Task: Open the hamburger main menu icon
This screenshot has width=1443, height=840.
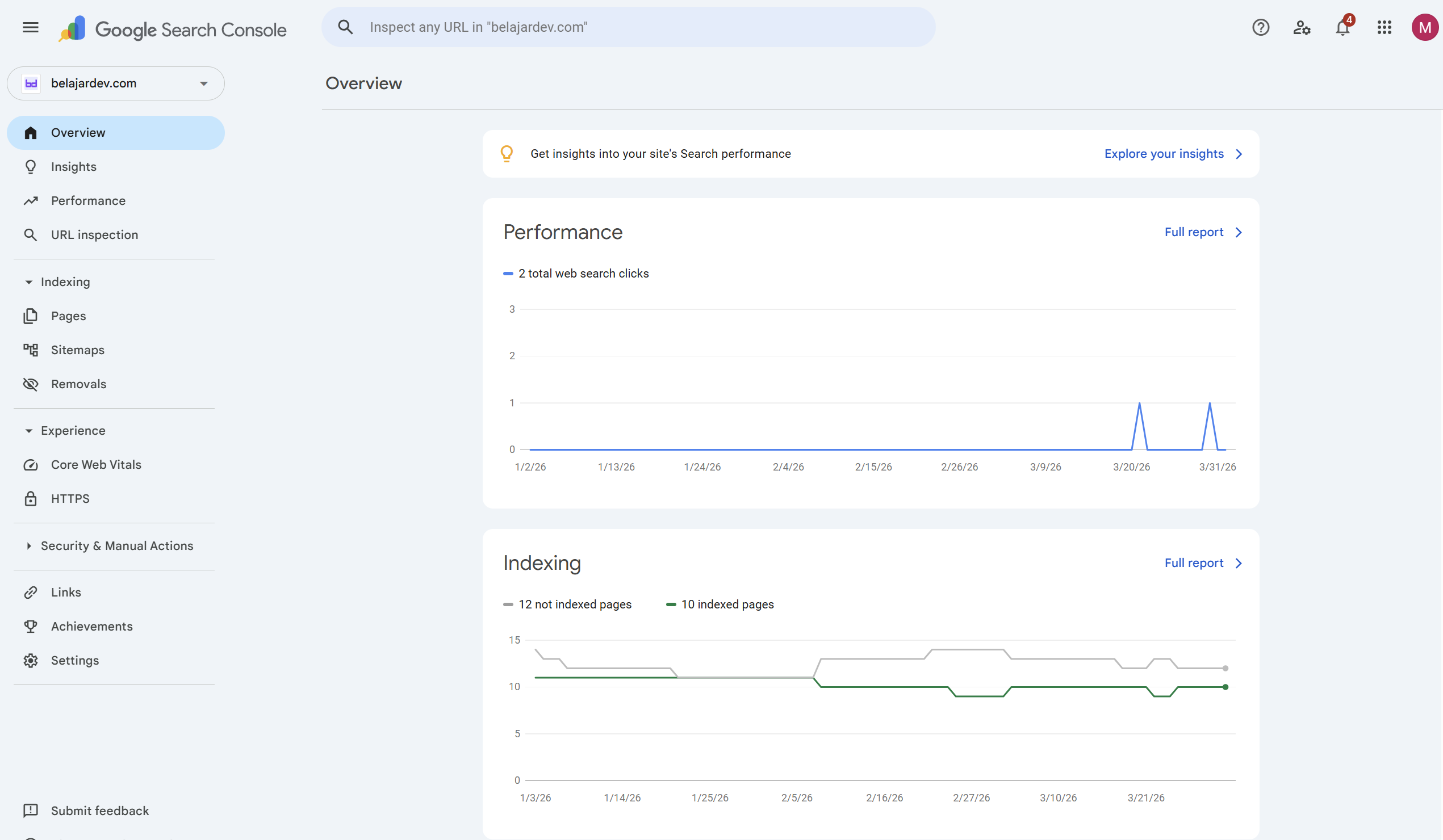Action: [x=30, y=27]
